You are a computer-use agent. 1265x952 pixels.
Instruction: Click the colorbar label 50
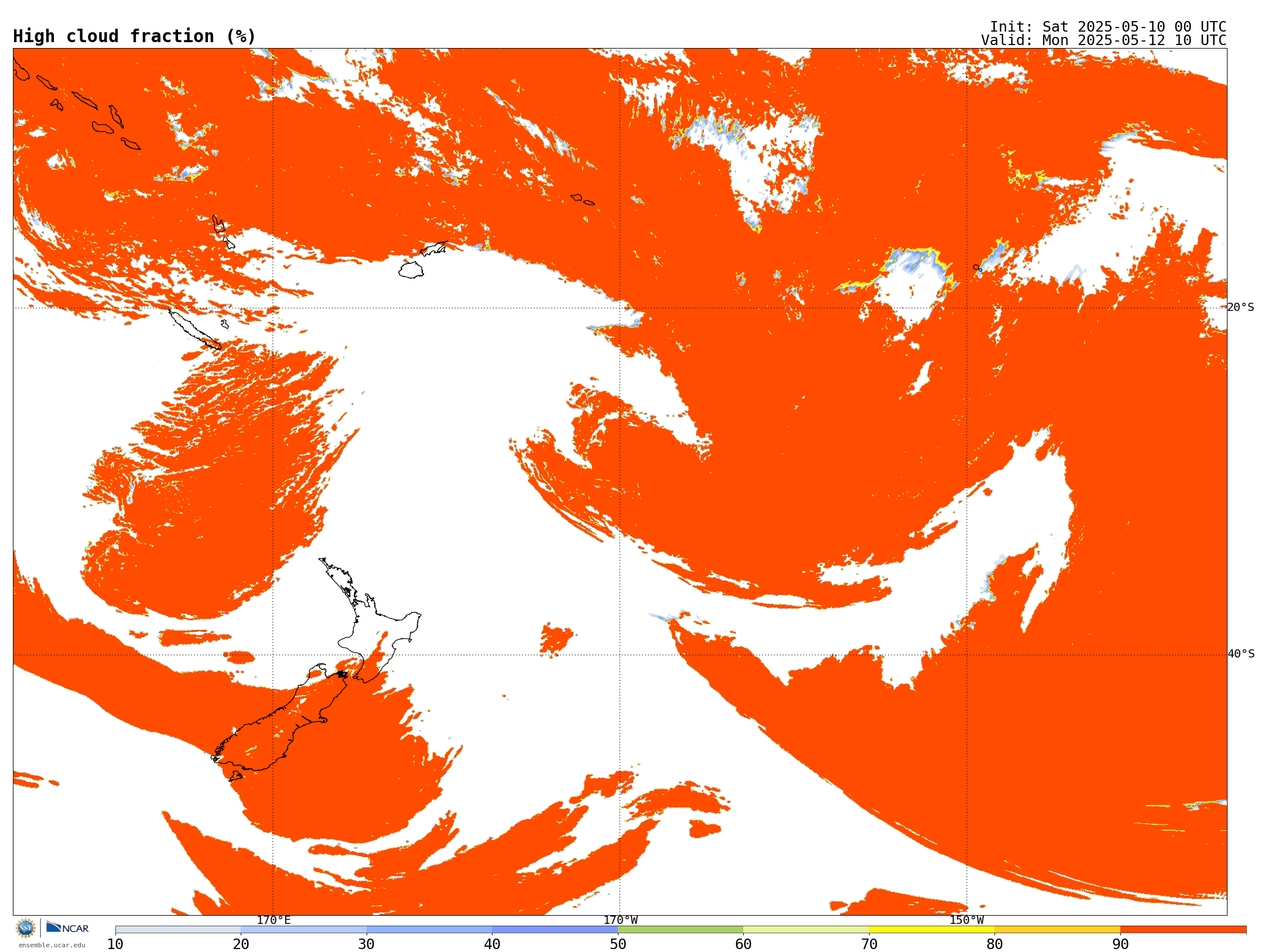pos(618,944)
